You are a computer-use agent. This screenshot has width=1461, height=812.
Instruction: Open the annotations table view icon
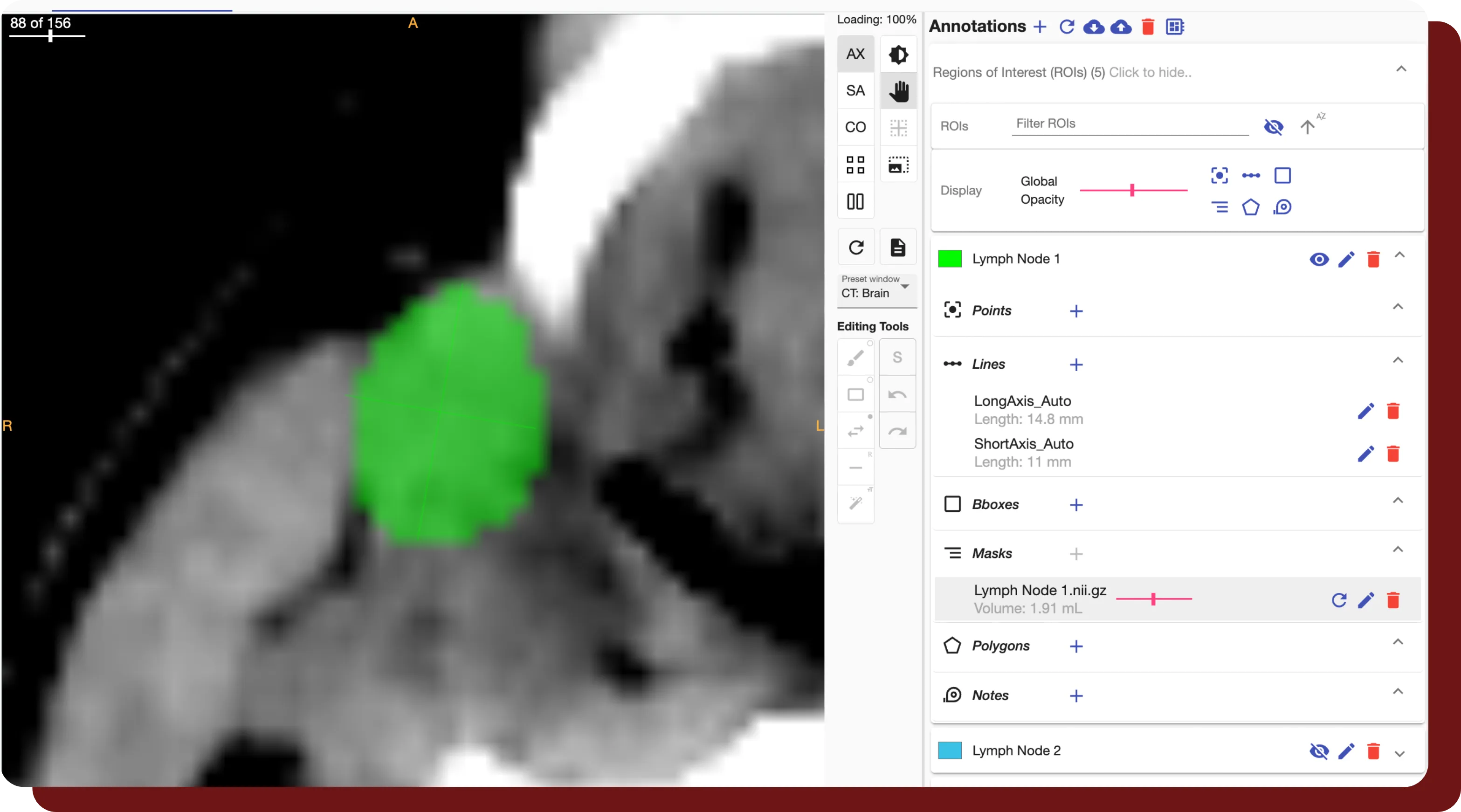(1175, 27)
